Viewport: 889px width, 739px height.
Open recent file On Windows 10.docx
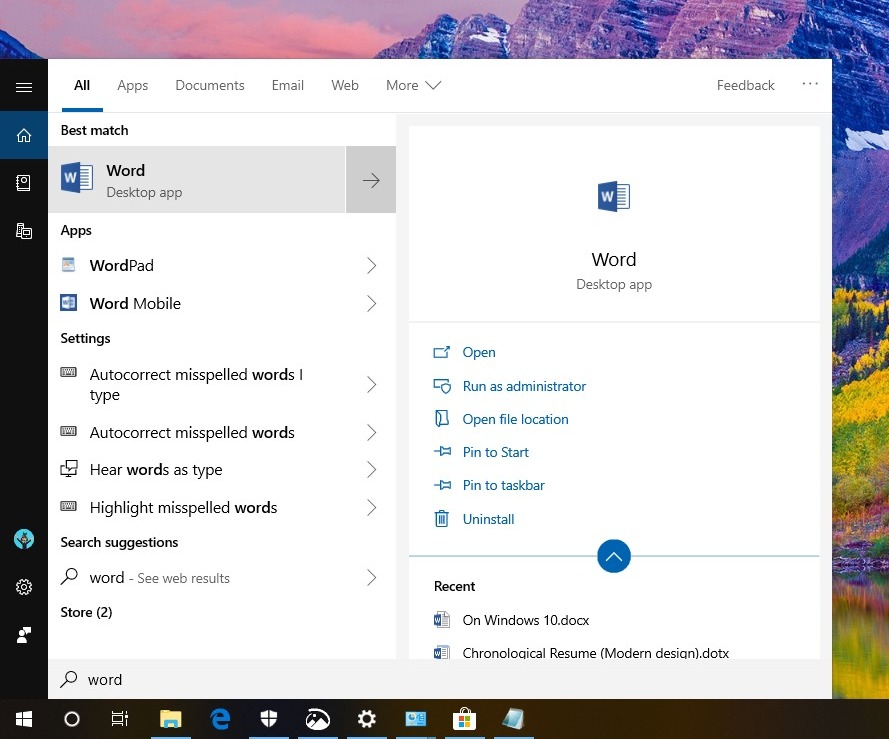click(526, 620)
